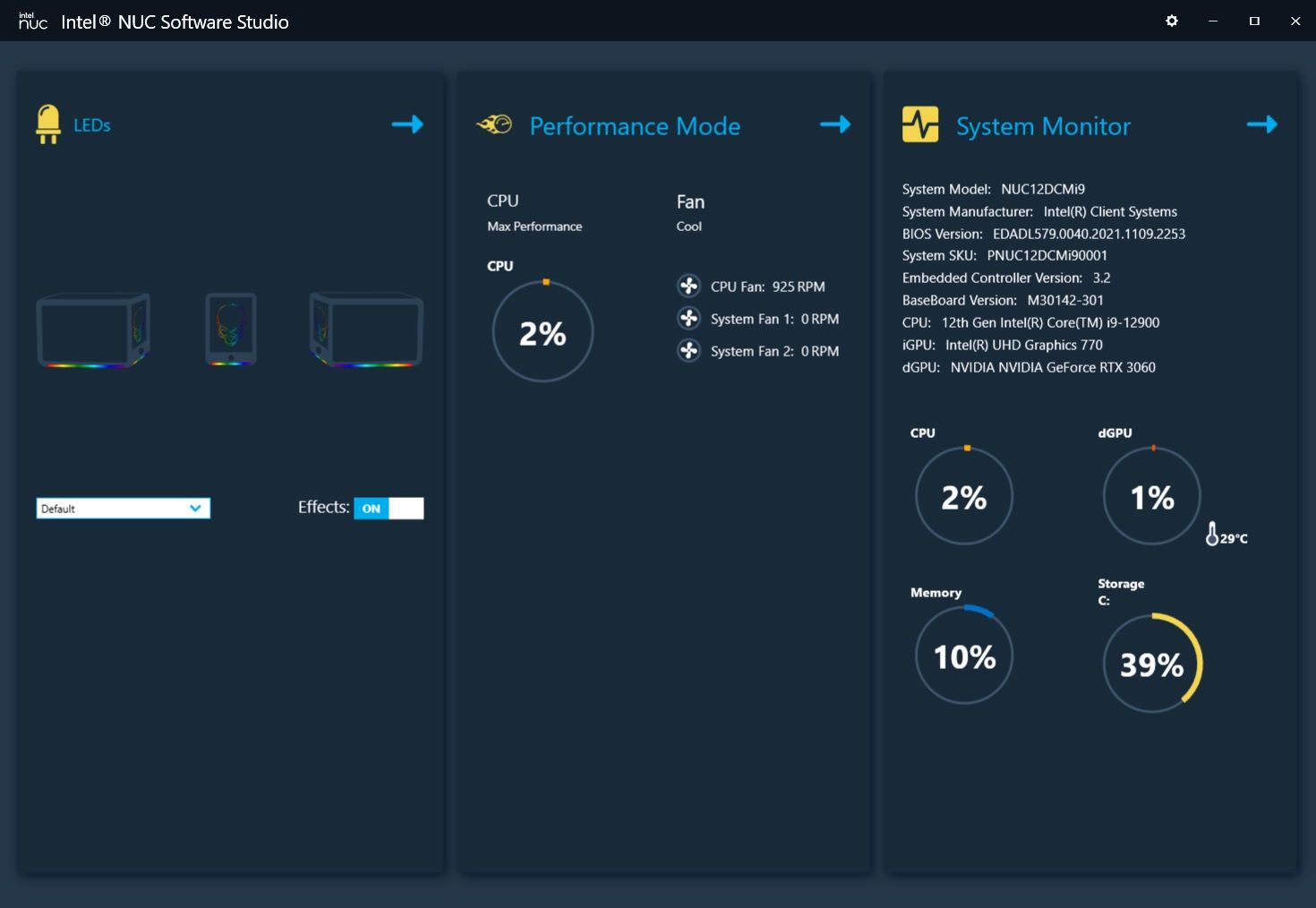The height and width of the screenshot is (908, 1316).
Task: Close the NUC Software Studio window
Action: pyautogui.click(x=1295, y=21)
